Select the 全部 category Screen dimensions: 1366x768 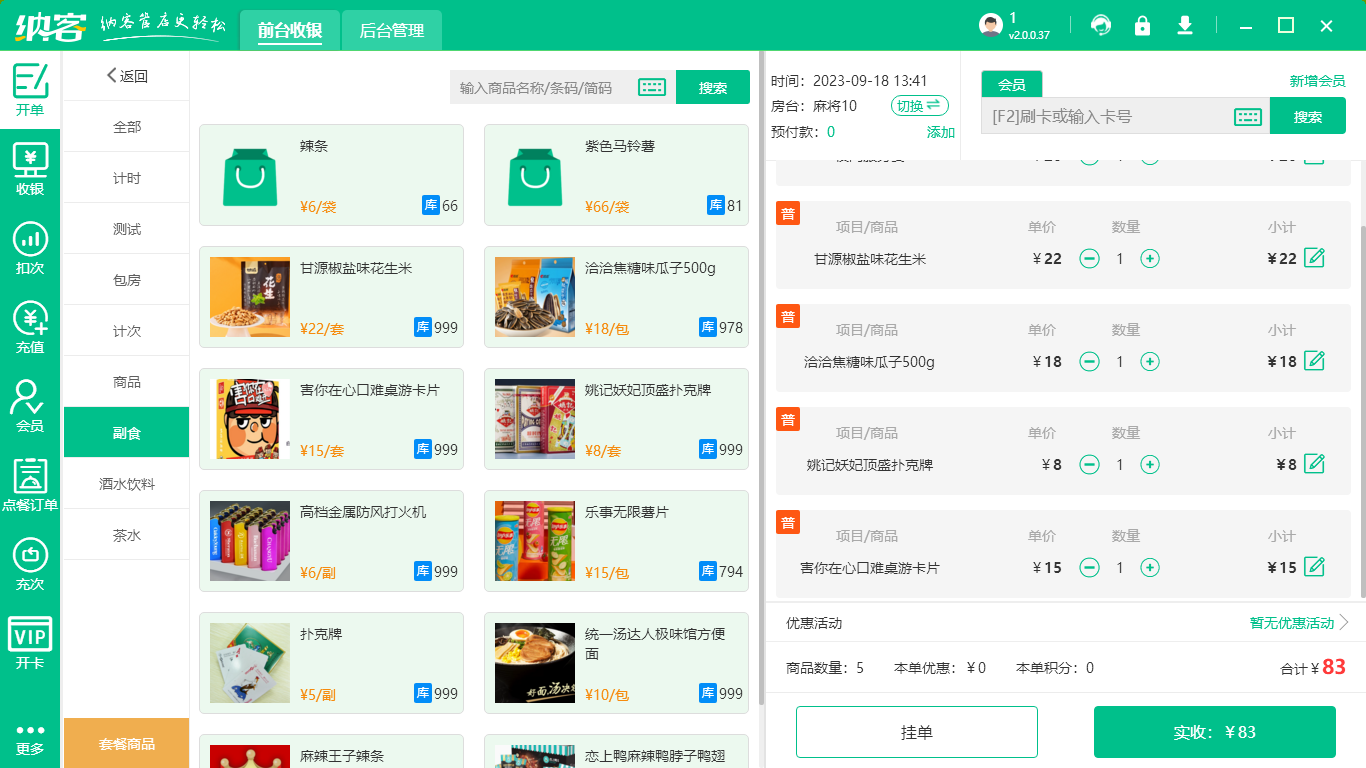click(x=126, y=127)
